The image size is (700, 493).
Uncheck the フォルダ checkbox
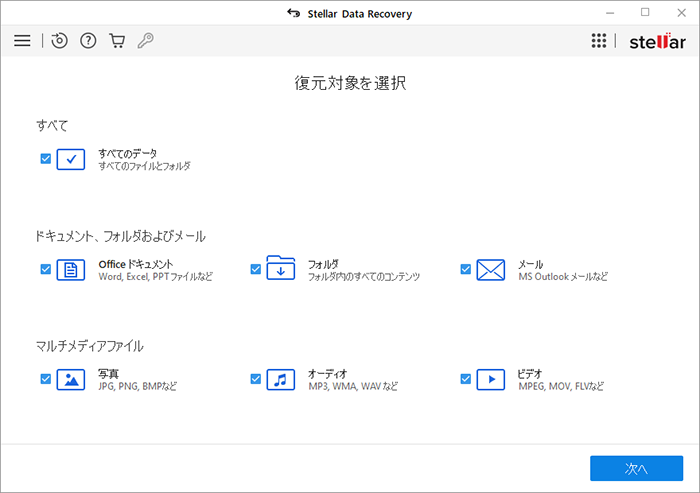(x=255, y=269)
